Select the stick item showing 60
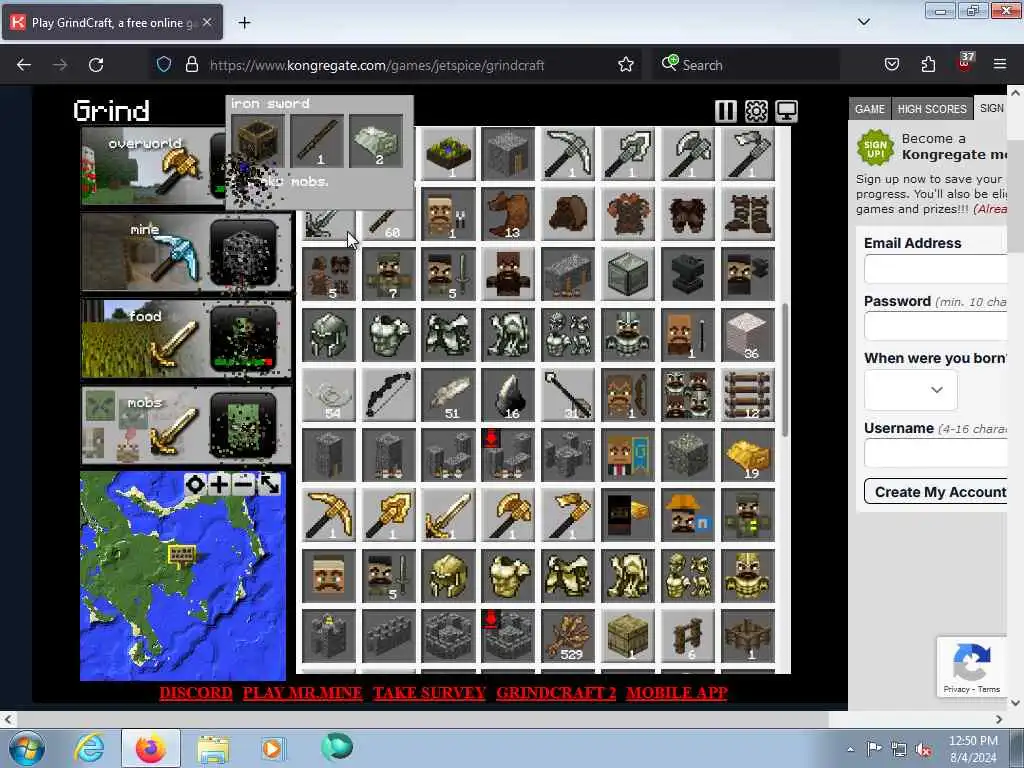The height and width of the screenshot is (768, 1024). pyautogui.click(x=389, y=224)
